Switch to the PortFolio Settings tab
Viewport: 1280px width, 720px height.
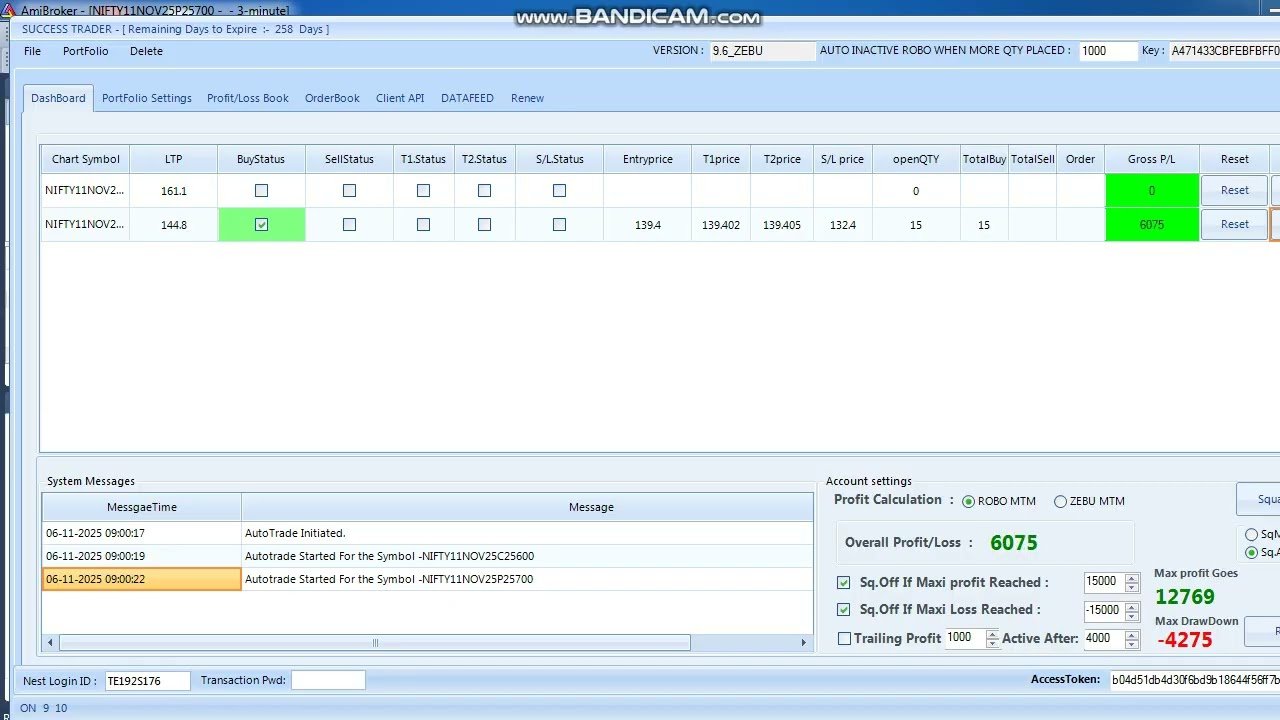pyautogui.click(x=147, y=97)
